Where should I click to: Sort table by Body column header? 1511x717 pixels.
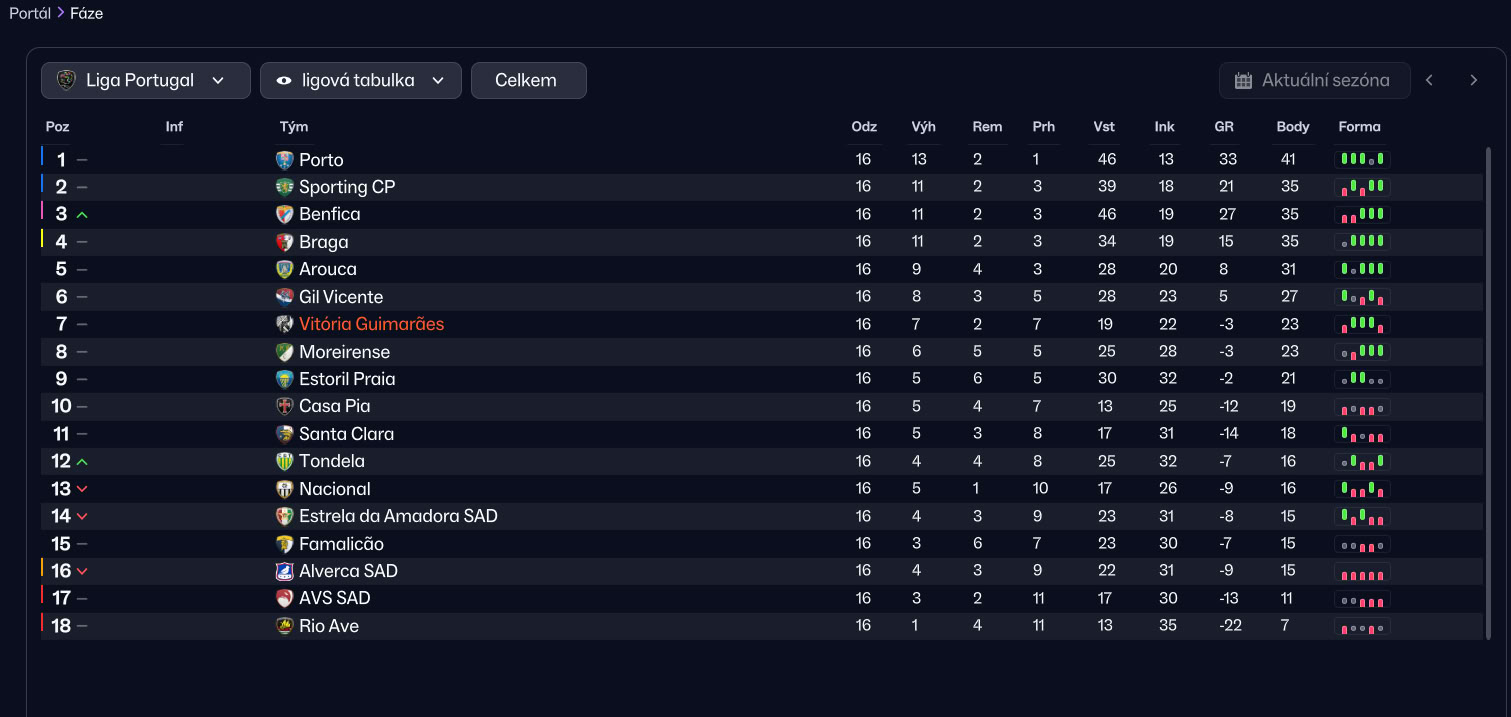point(1293,127)
